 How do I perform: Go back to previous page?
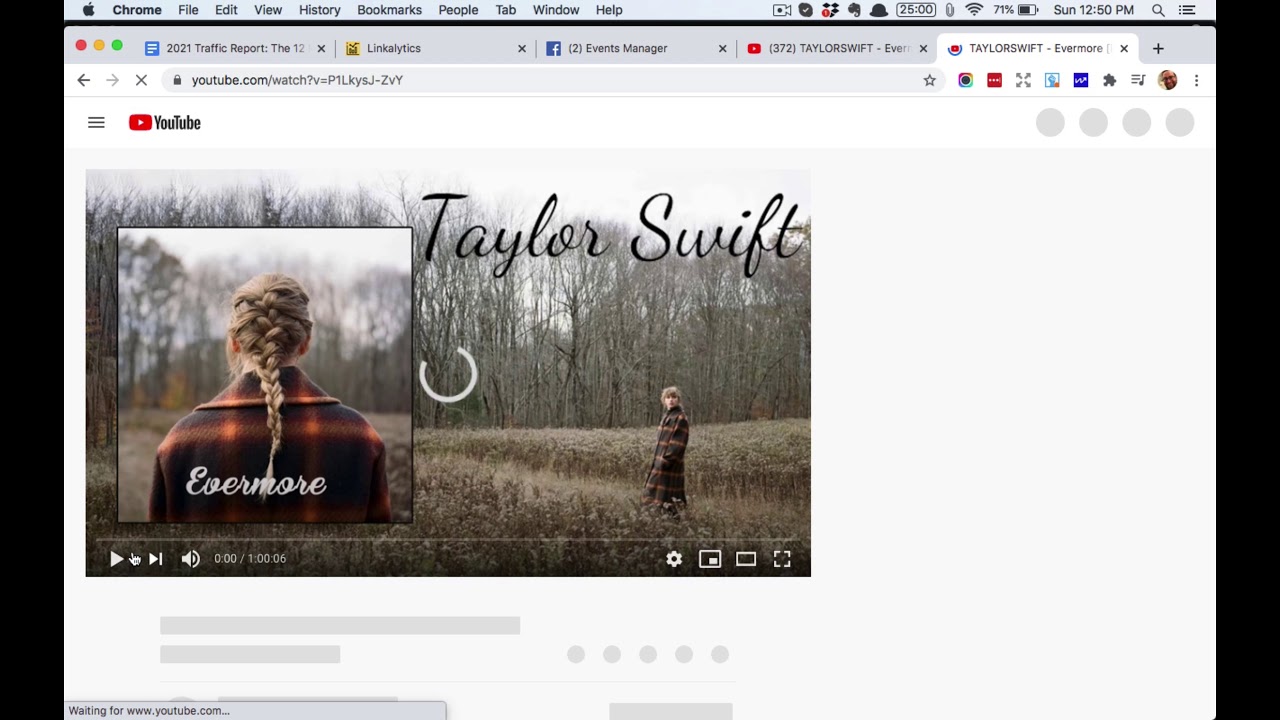tap(84, 80)
